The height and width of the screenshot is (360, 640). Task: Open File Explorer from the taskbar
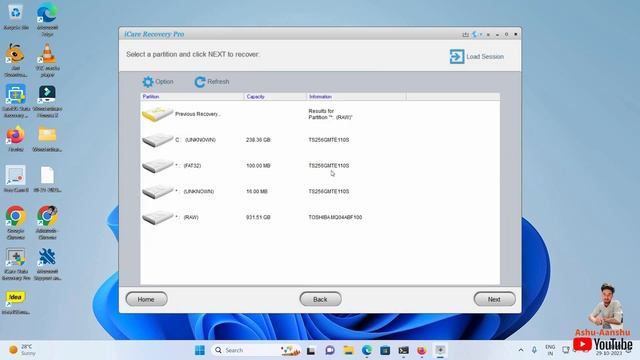click(348, 350)
